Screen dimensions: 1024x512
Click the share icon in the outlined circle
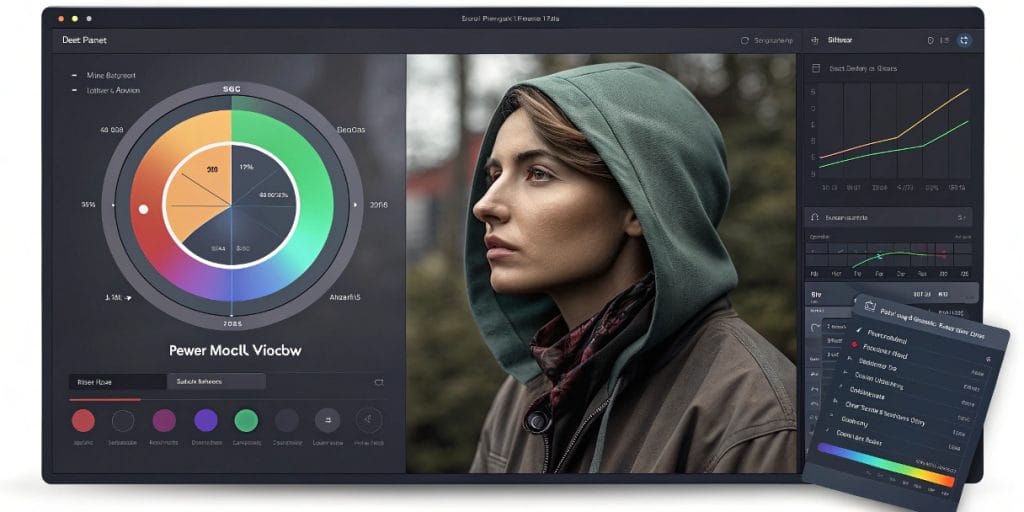point(369,421)
